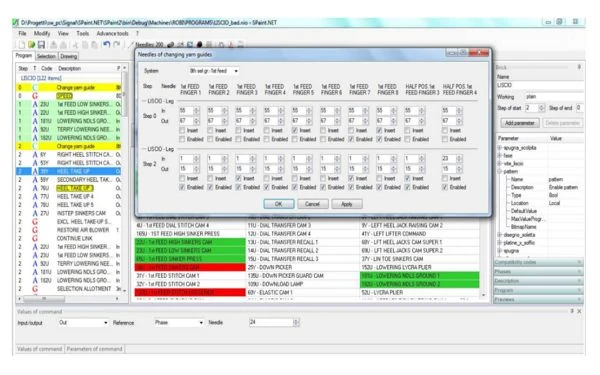600x375 pixels.
Task: Click the red G icon beside SPEED row
Action: click(35, 96)
